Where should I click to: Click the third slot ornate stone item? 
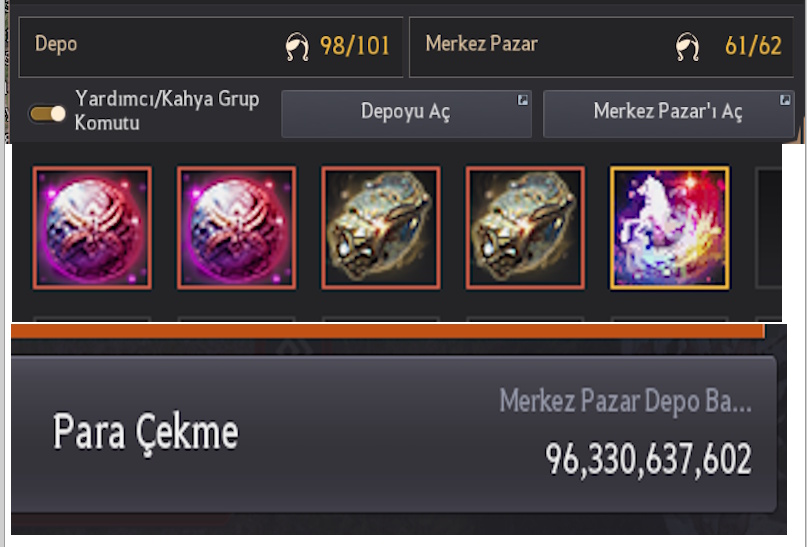[x=381, y=227]
